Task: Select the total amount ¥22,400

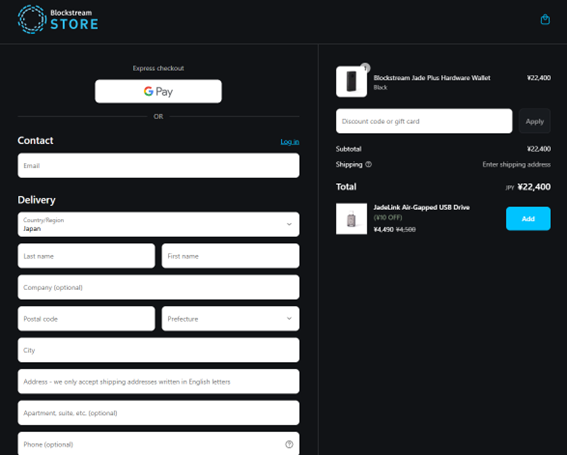Action: 534,187
